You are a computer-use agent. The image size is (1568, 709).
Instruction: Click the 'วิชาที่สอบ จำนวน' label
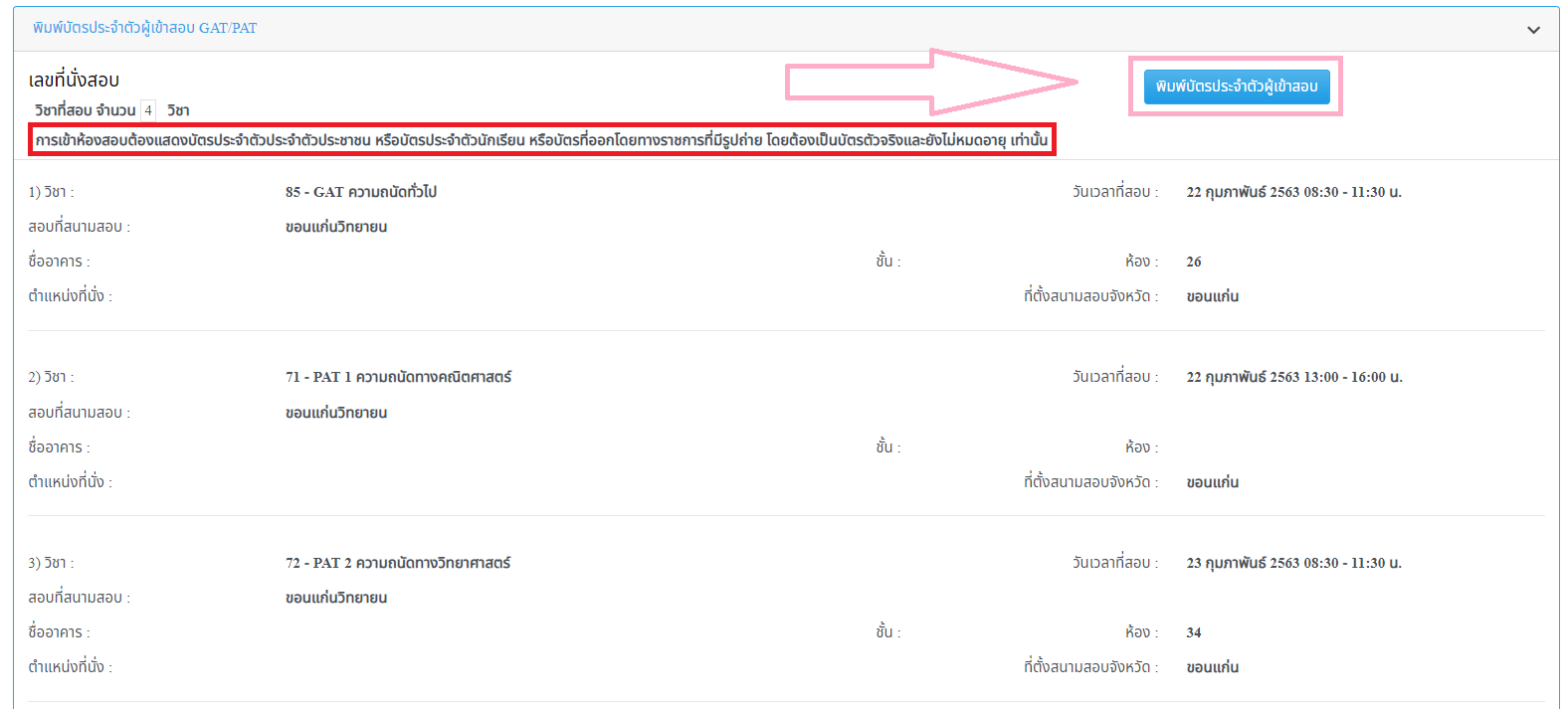[x=85, y=110]
